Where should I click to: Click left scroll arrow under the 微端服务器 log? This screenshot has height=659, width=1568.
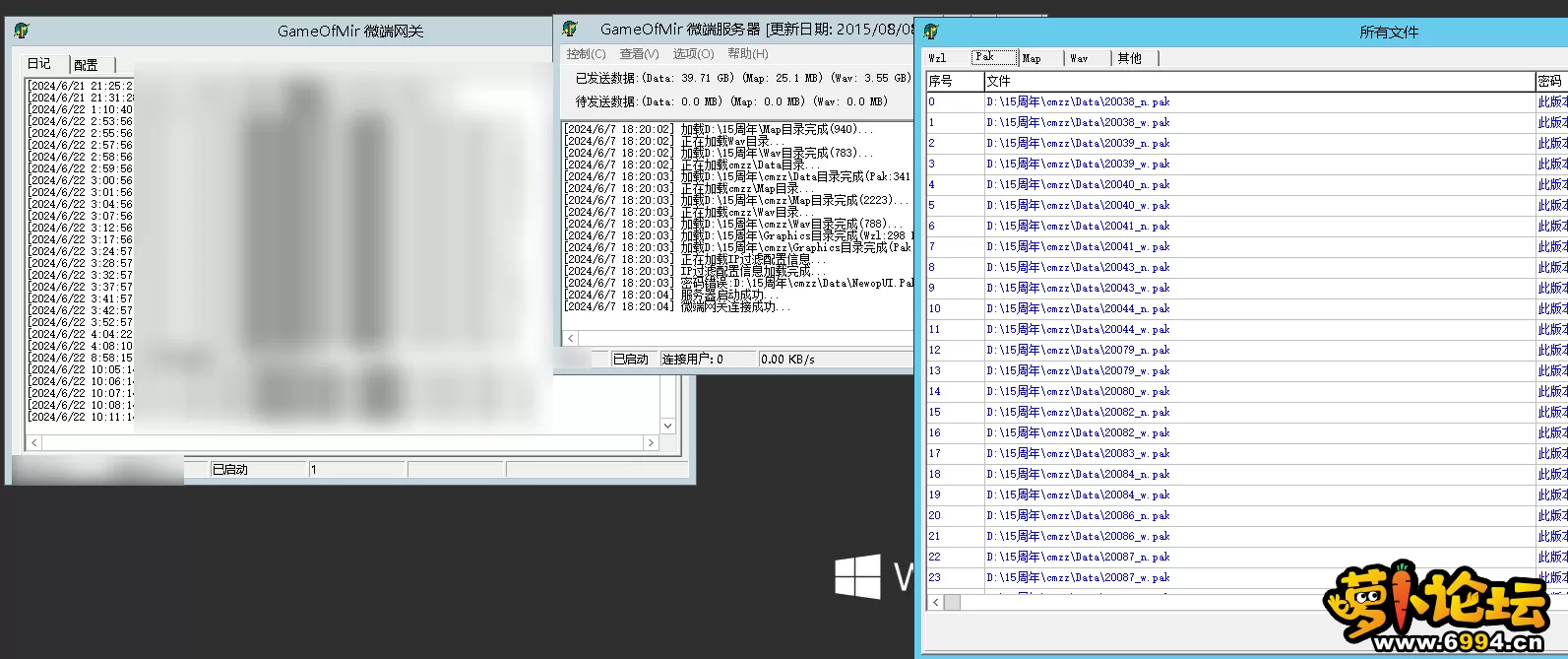click(x=570, y=338)
